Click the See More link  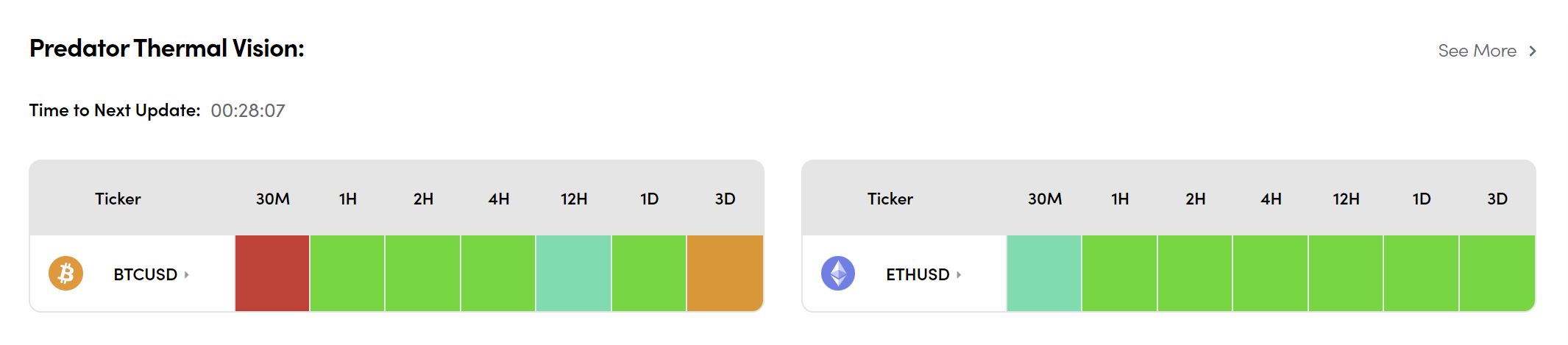click(1477, 51)
